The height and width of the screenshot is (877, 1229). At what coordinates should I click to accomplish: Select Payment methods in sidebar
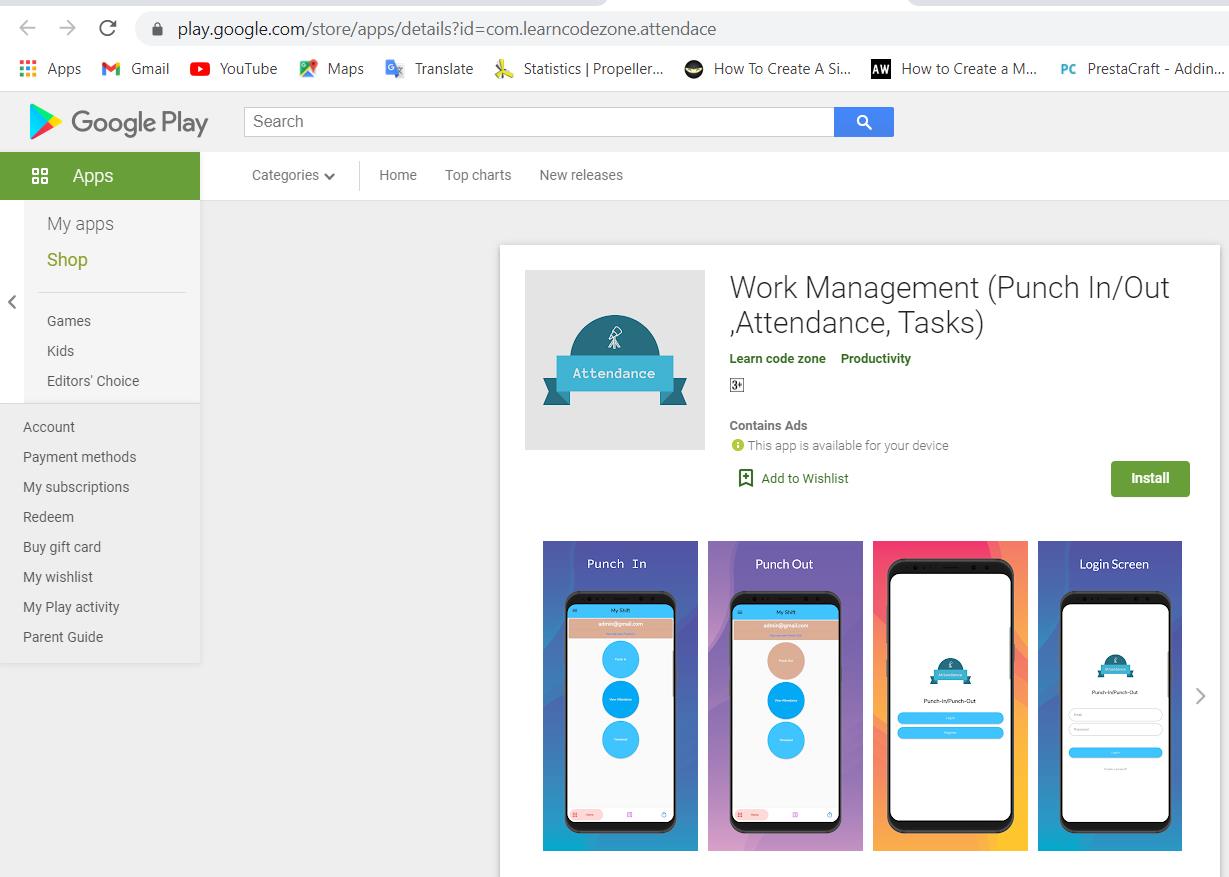80,457
